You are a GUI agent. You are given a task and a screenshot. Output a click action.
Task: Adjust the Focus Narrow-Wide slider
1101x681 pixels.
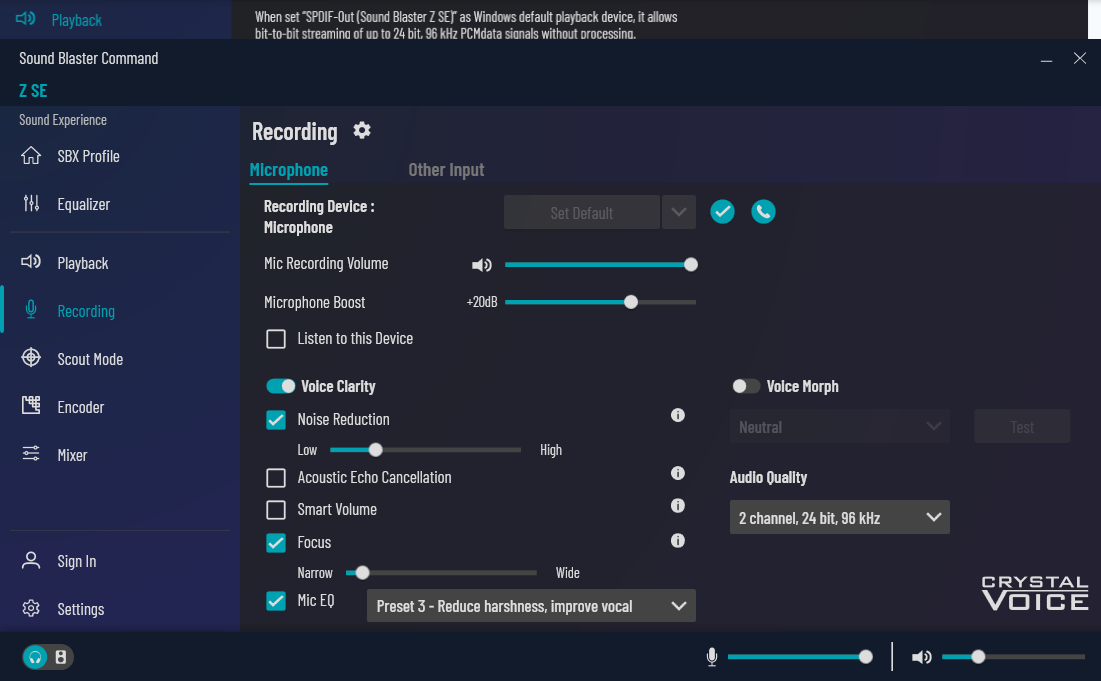pyautogui.click(x=441, y=573)
